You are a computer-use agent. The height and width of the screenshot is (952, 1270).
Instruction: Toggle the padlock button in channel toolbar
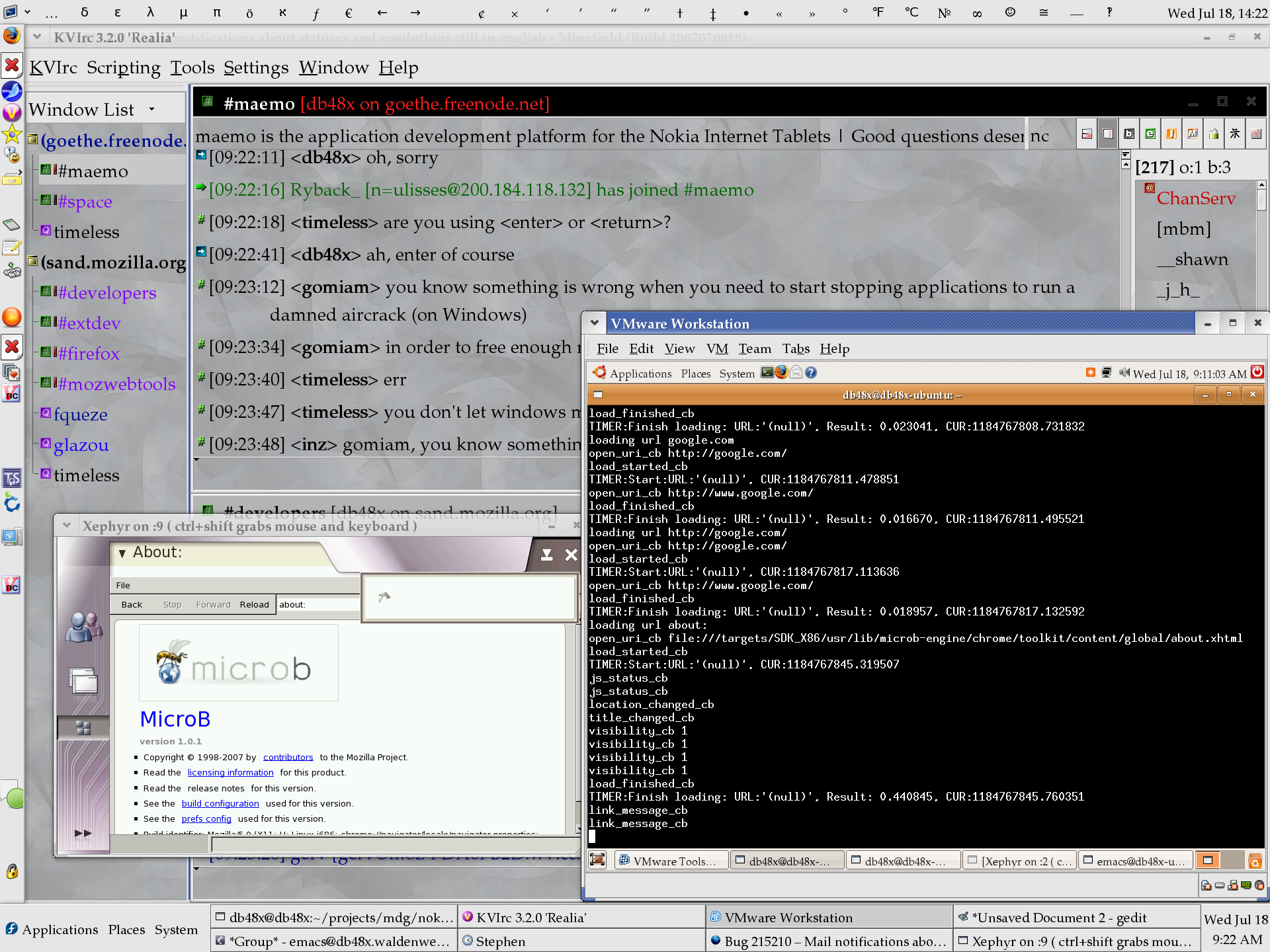pos(1214,134)
